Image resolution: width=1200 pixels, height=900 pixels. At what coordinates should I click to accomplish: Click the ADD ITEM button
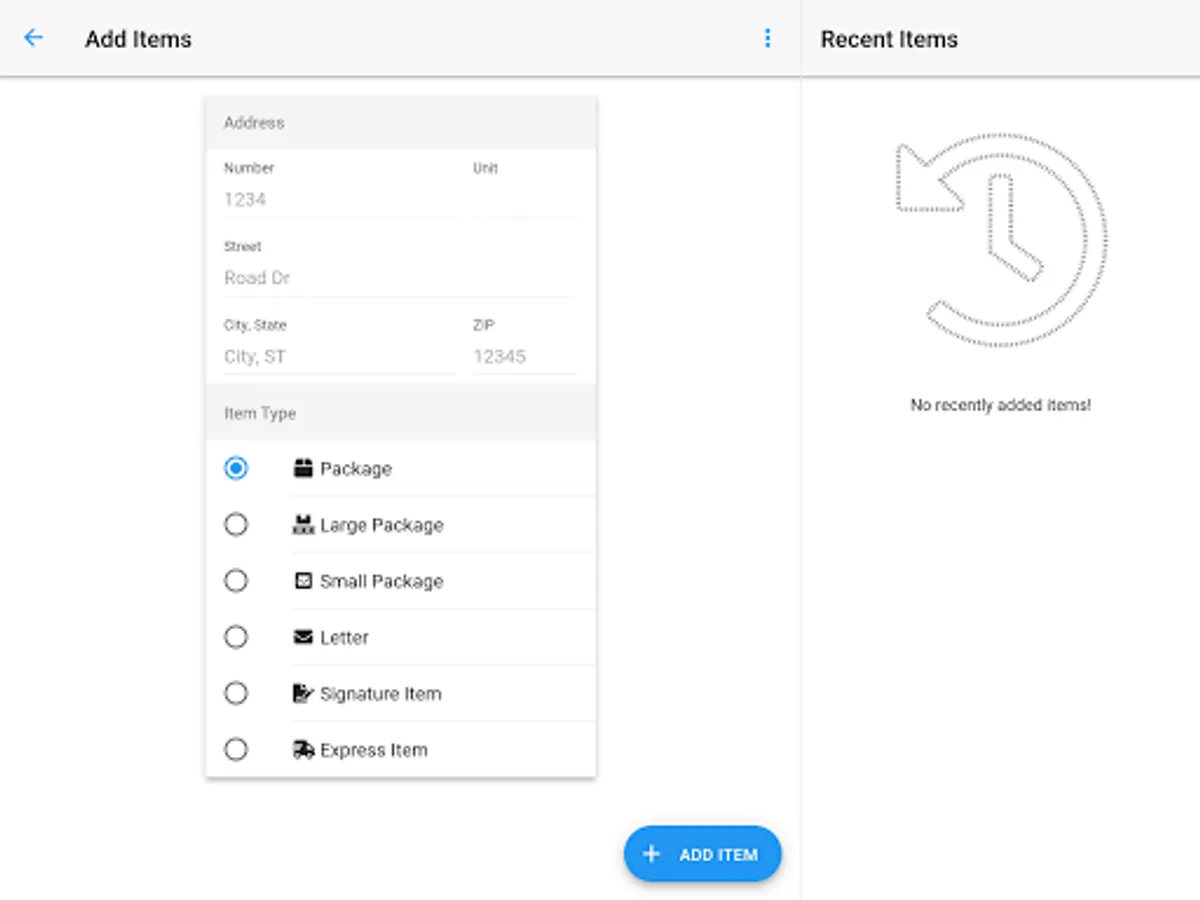[702, 854]
